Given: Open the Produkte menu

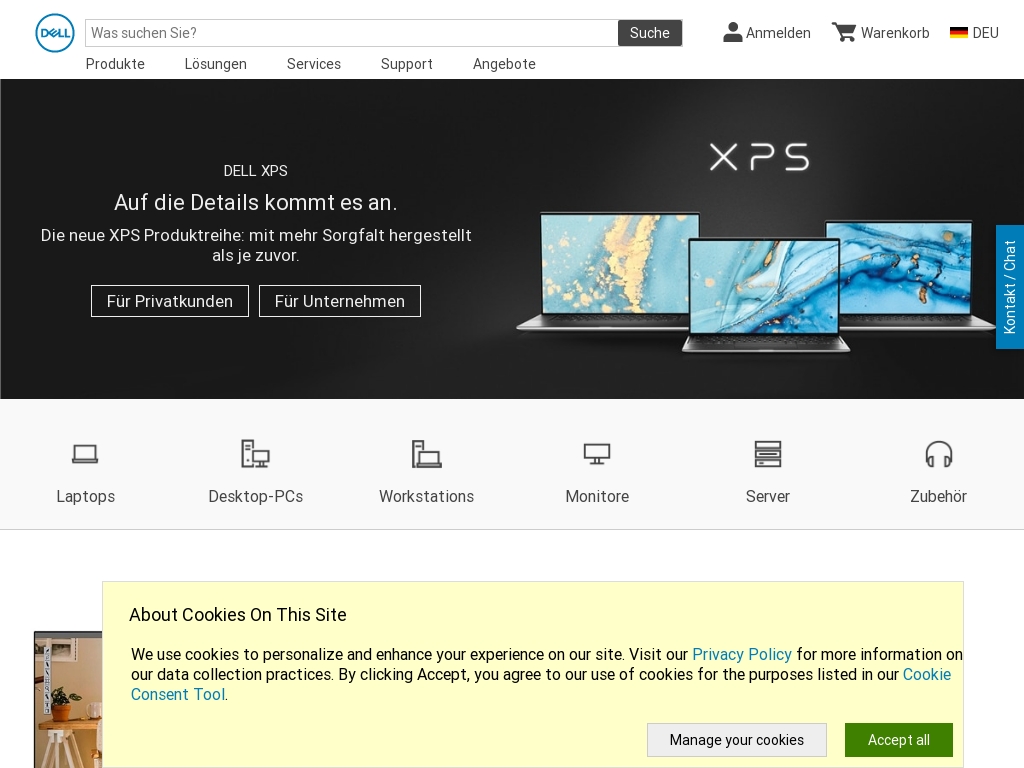Looking at the screenshot, I should pyautogui.click(x=115, y=64).
